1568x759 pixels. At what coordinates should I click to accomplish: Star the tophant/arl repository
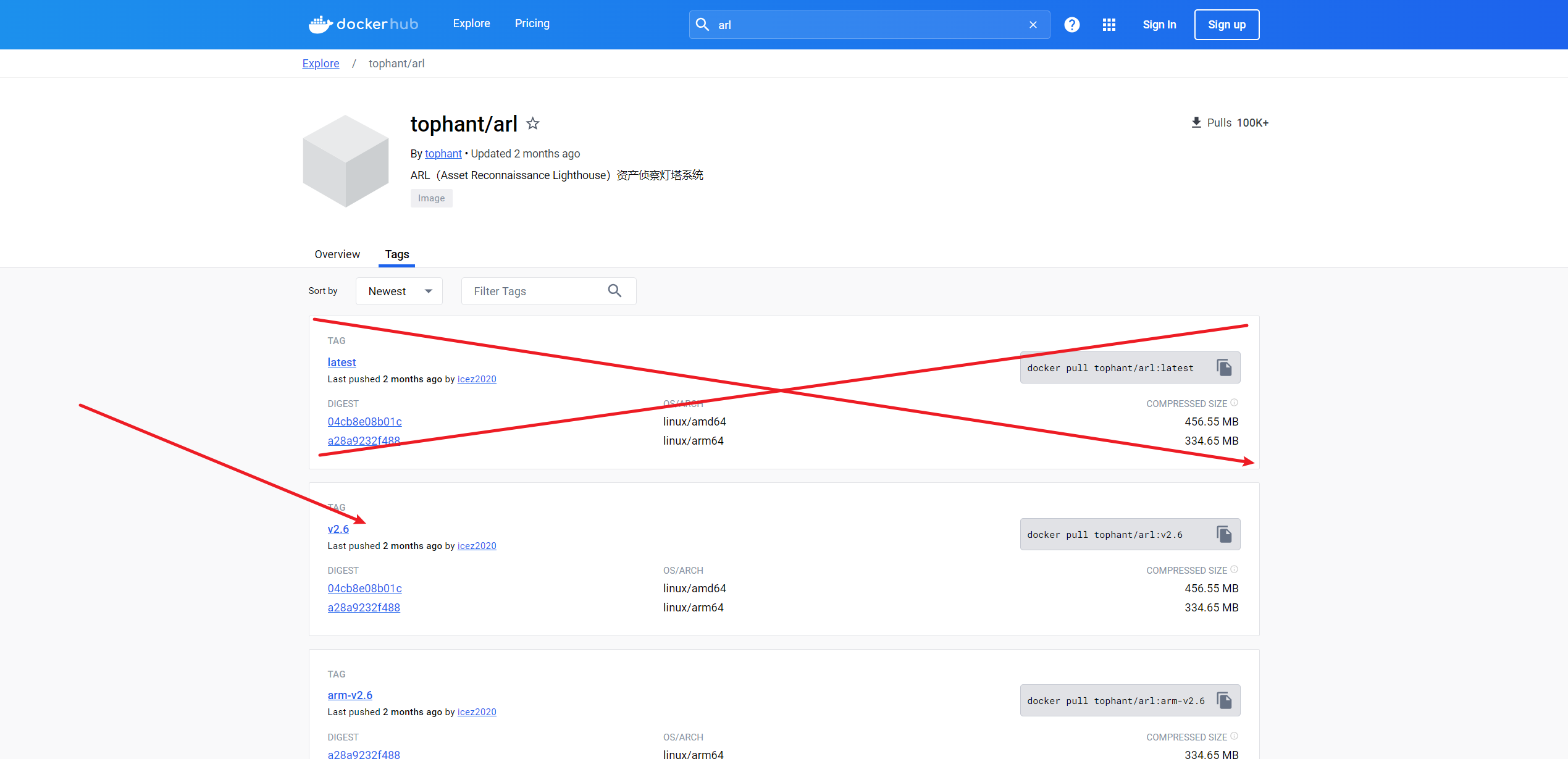[x=533, y=124]
